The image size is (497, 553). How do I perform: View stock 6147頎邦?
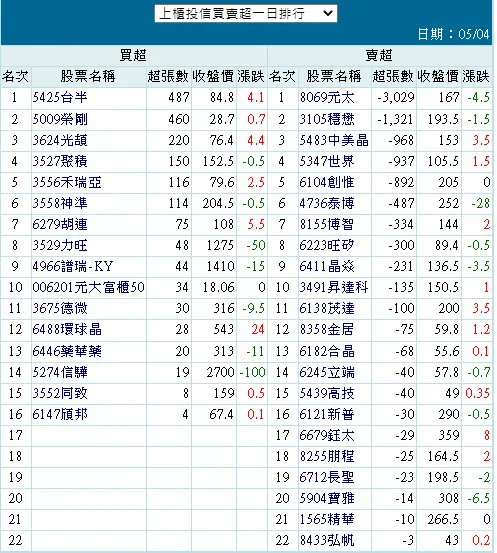pyautogui.click(x=60, y=414)
